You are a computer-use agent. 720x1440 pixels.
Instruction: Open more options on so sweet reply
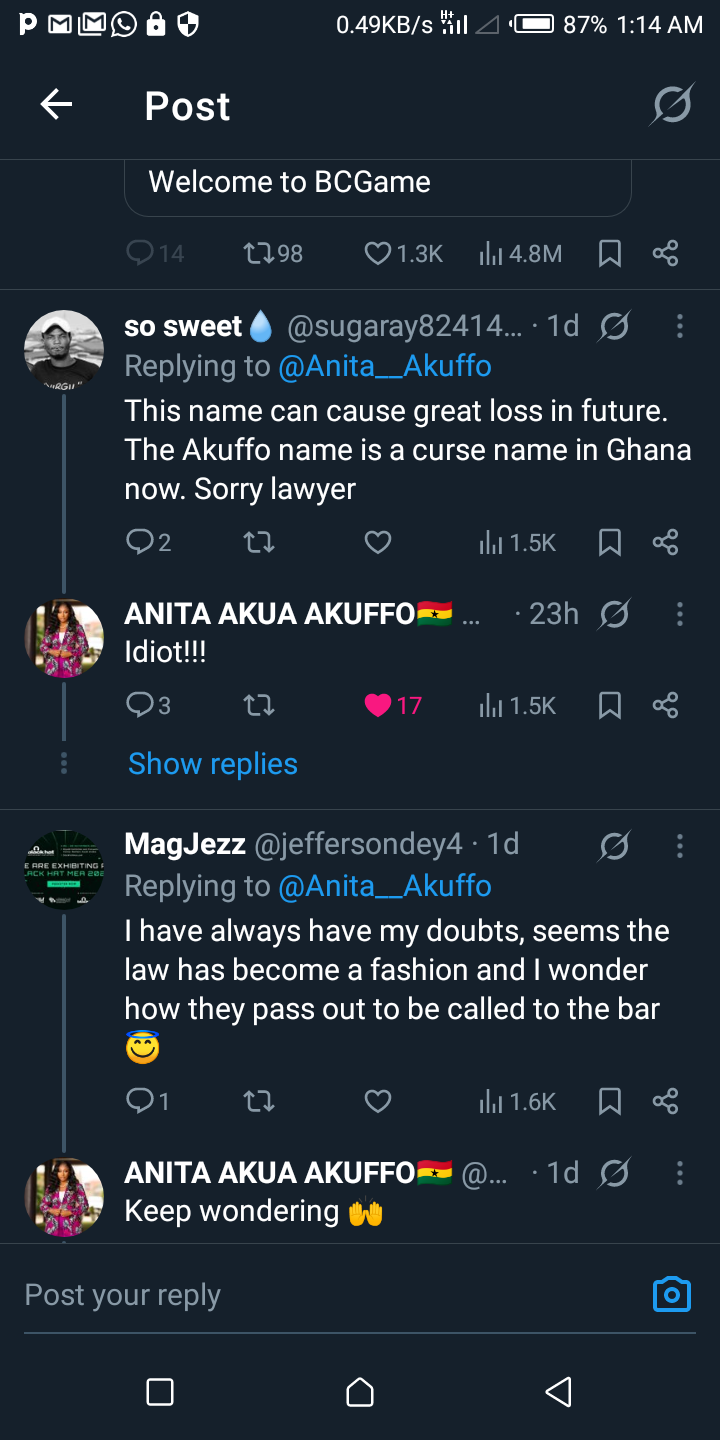pyautogui.click(x=680, y=326)
